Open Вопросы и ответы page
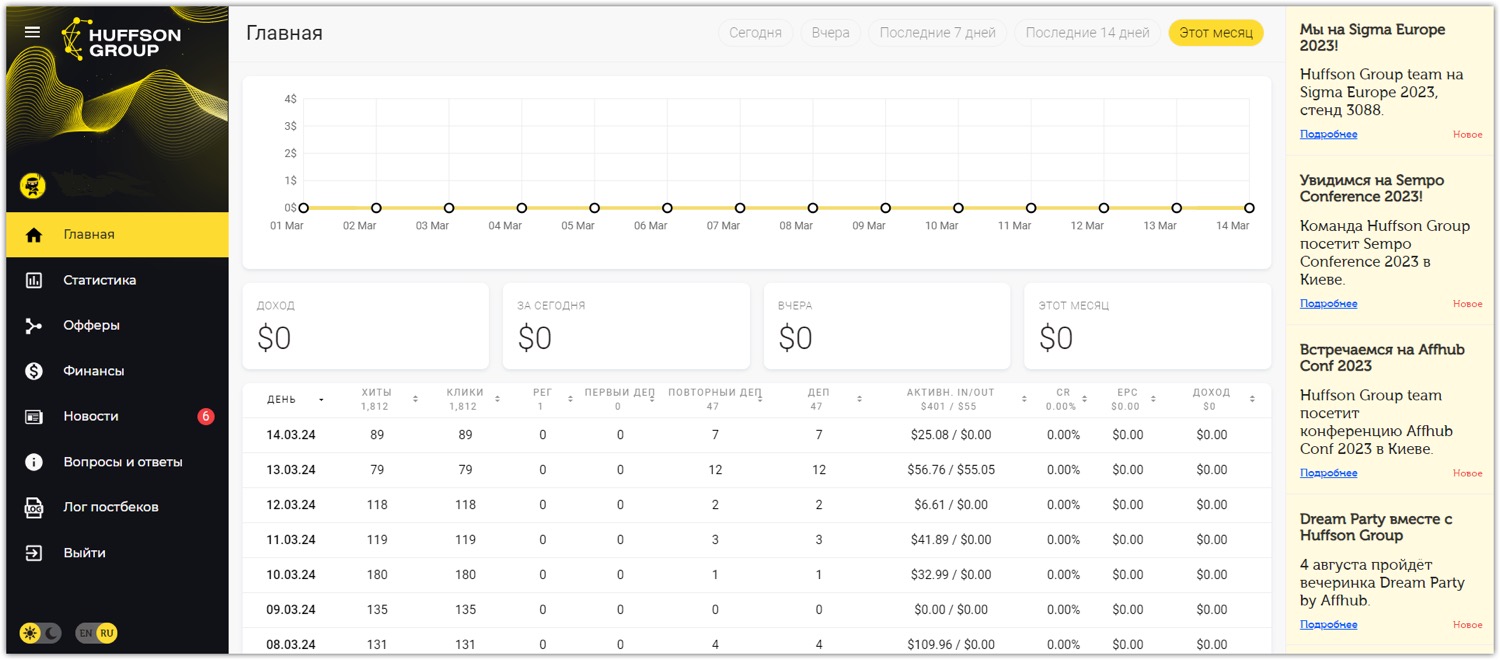Image resolution: width=1500 pixels, height=660 pixels. [117, 462]
